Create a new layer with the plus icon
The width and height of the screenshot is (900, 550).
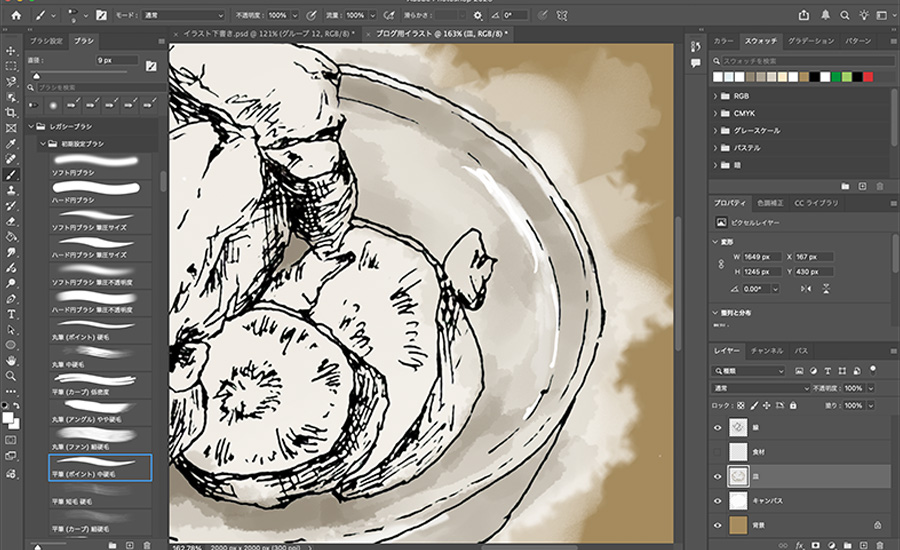pyautogui.click(x=862, y=544)
